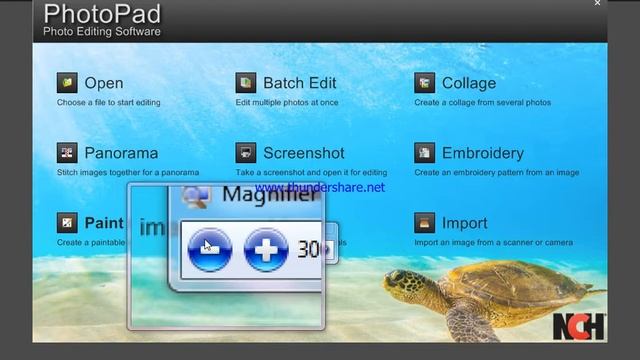Choose the Collage heading
The image size is (640, 360).
click(469, 83)
